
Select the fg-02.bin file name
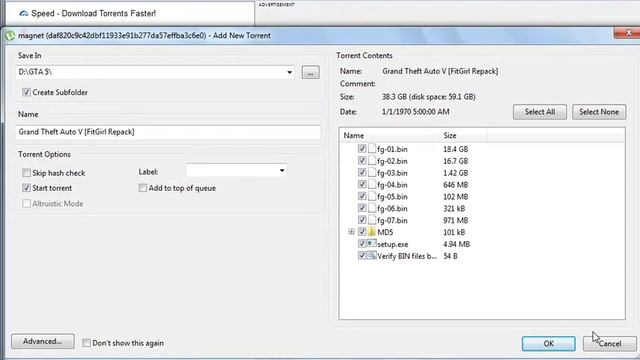click(392, 161)
